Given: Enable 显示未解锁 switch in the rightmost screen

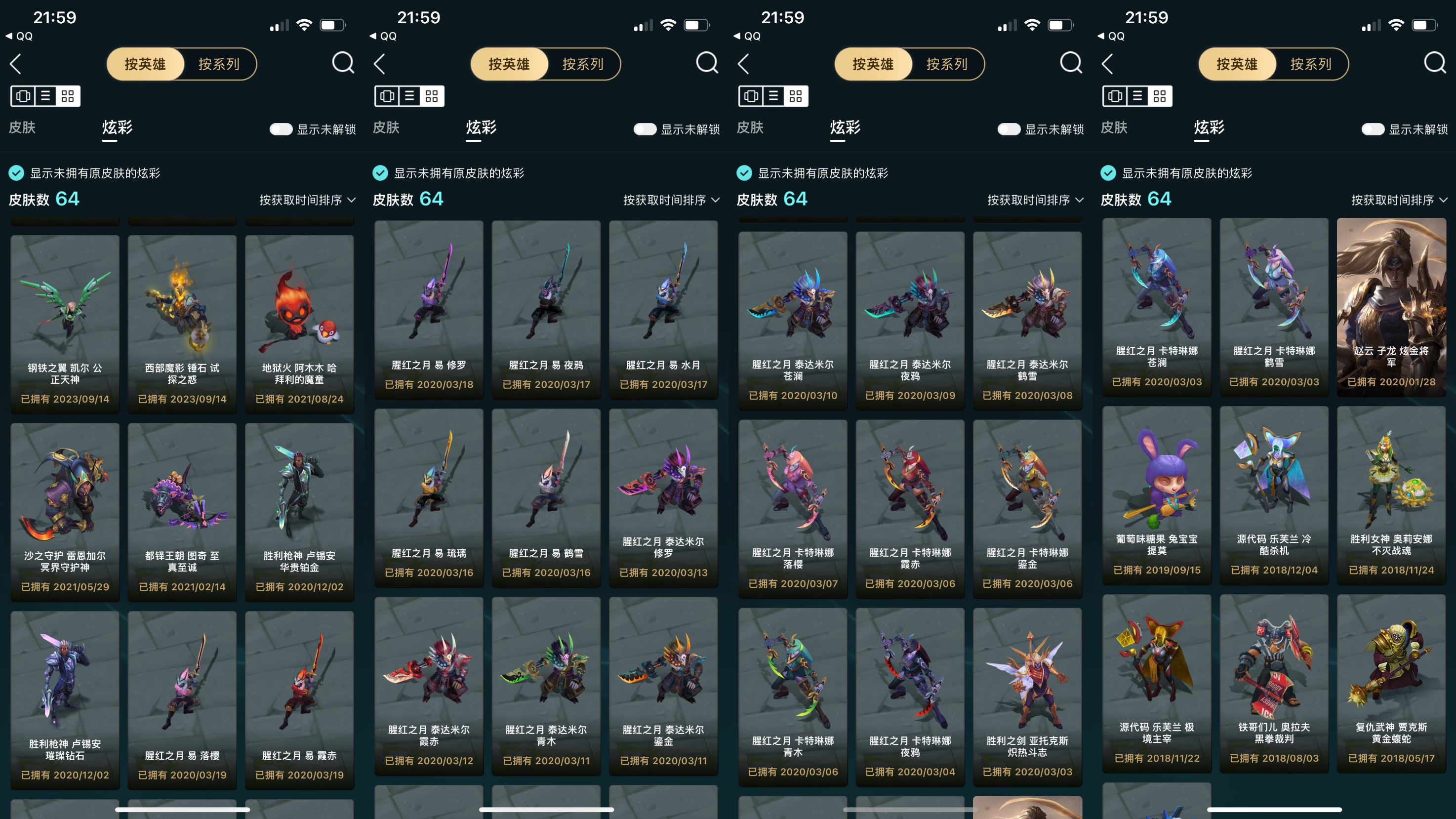Looking at the screenshot, I should 1373,129.
